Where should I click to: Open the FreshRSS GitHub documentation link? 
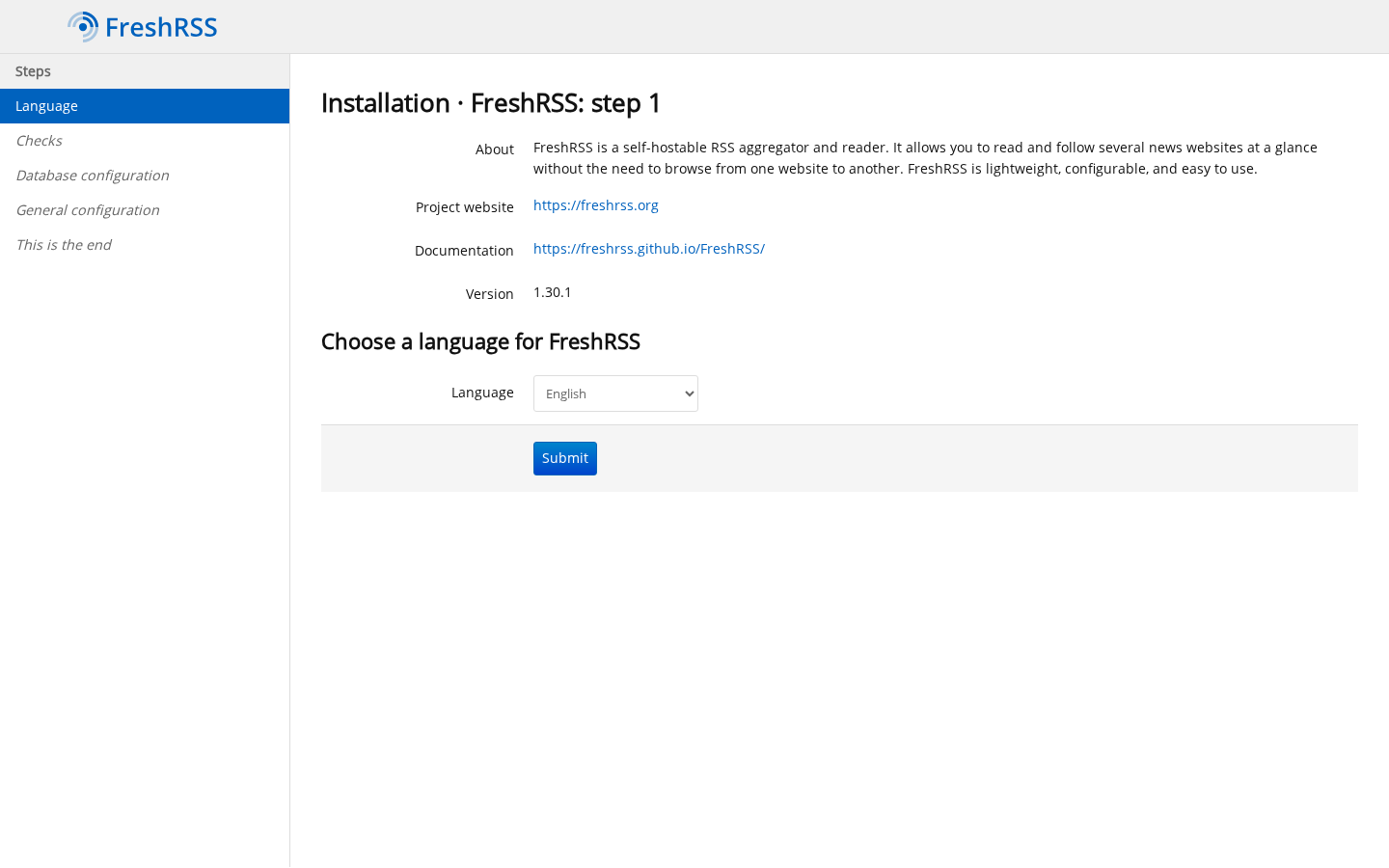click(649, 249)
